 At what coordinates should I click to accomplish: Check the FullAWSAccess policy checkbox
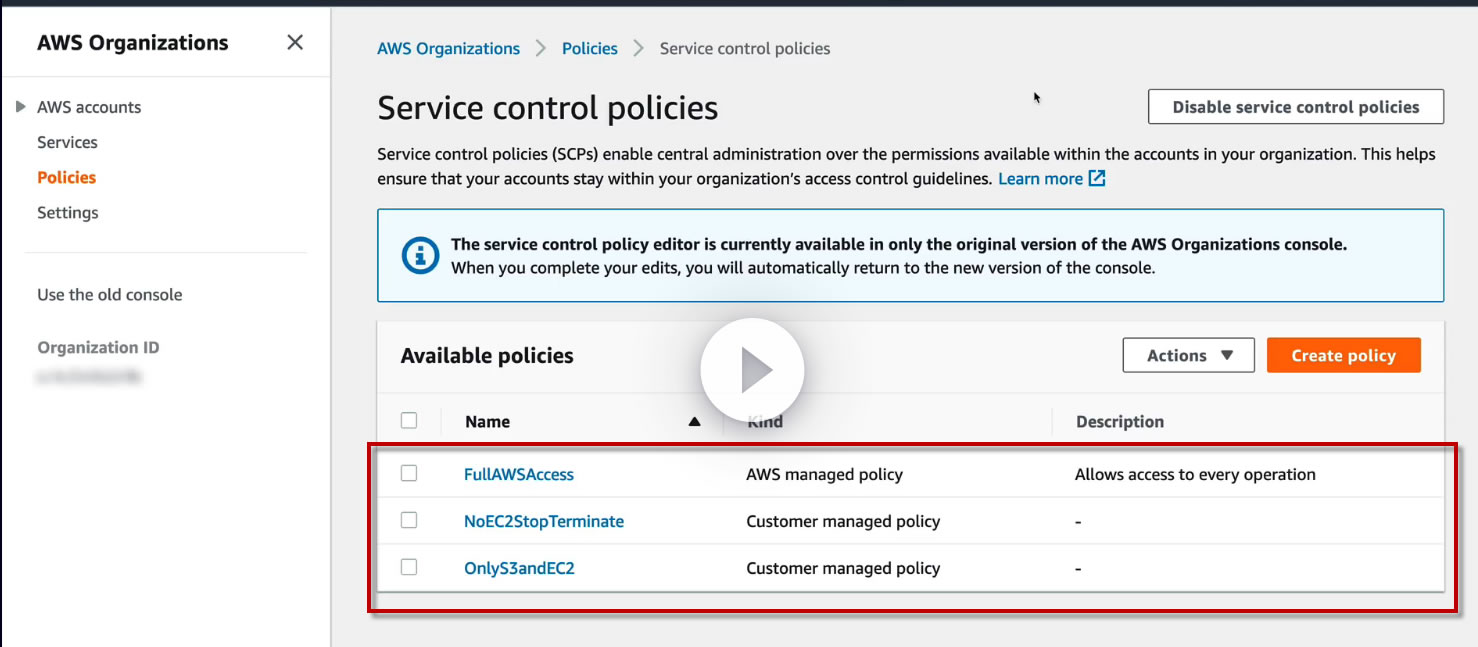point(409,474)
